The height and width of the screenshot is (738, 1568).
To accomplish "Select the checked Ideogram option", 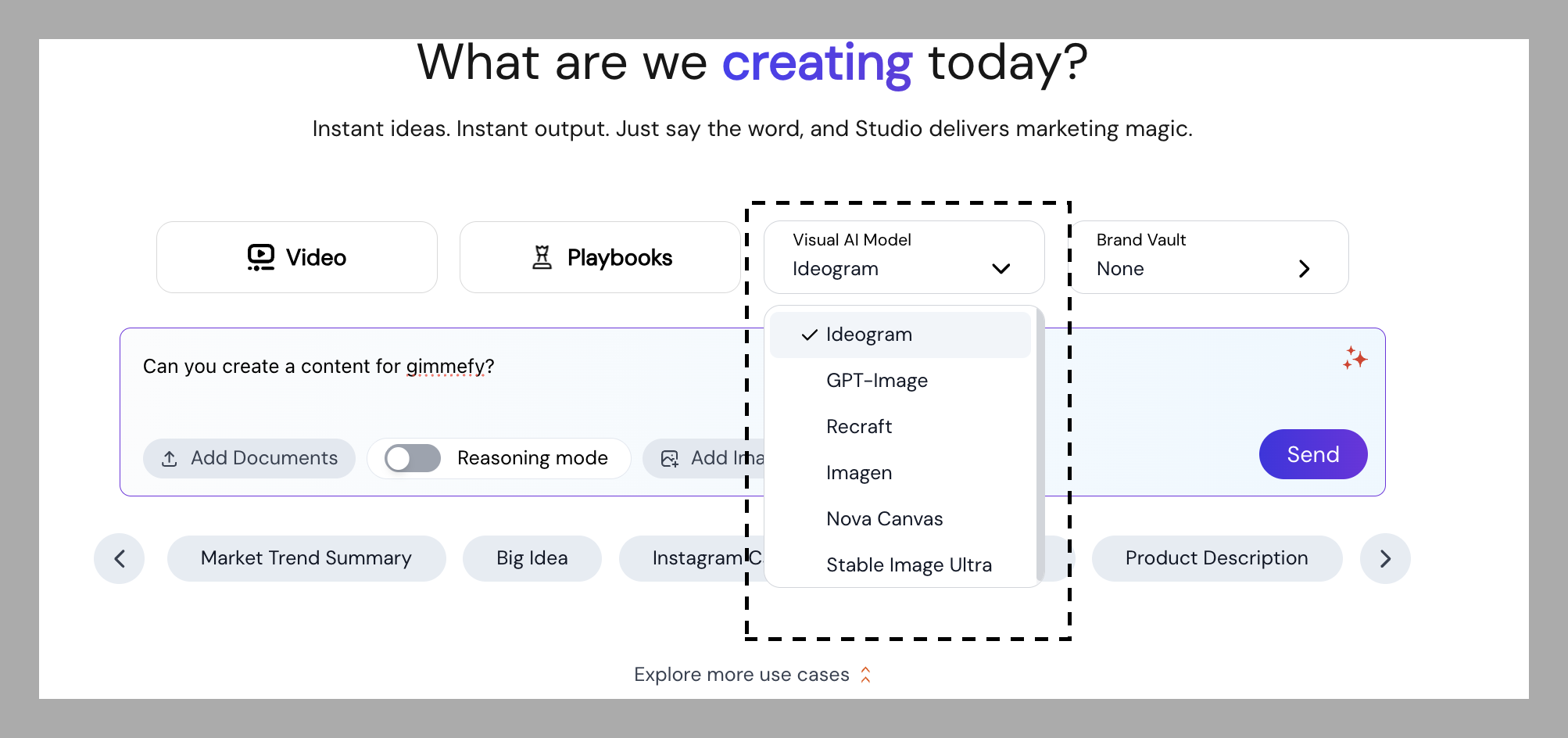I will tap(868, 335).
